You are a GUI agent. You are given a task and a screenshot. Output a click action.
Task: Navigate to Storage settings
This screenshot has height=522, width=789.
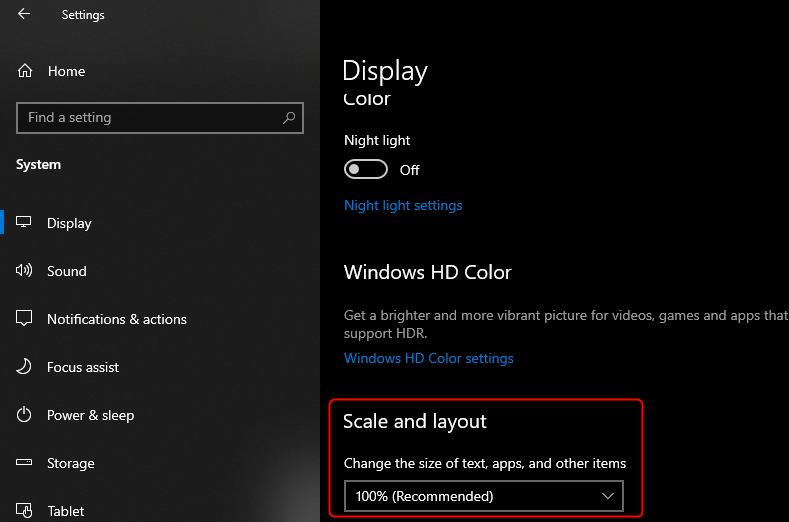coord(70,463)
